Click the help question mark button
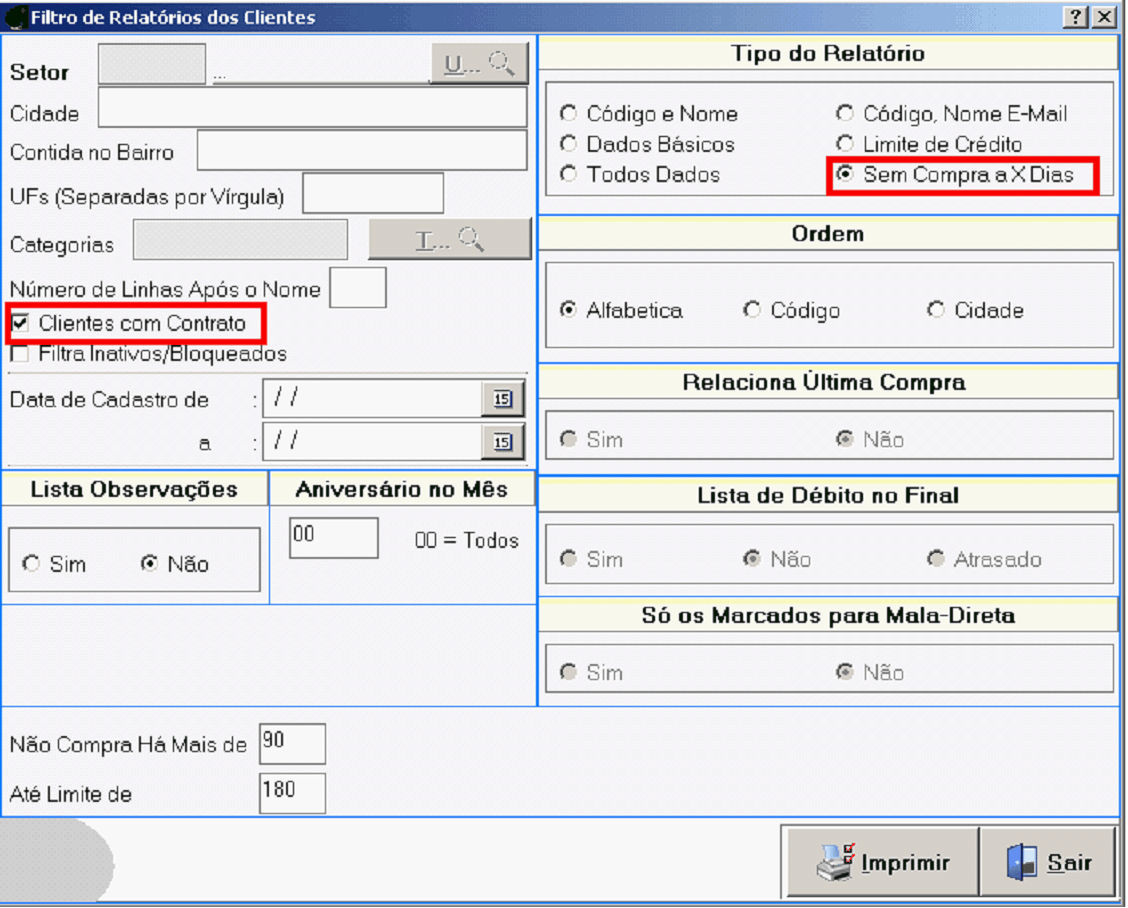 click(1076, 17)
